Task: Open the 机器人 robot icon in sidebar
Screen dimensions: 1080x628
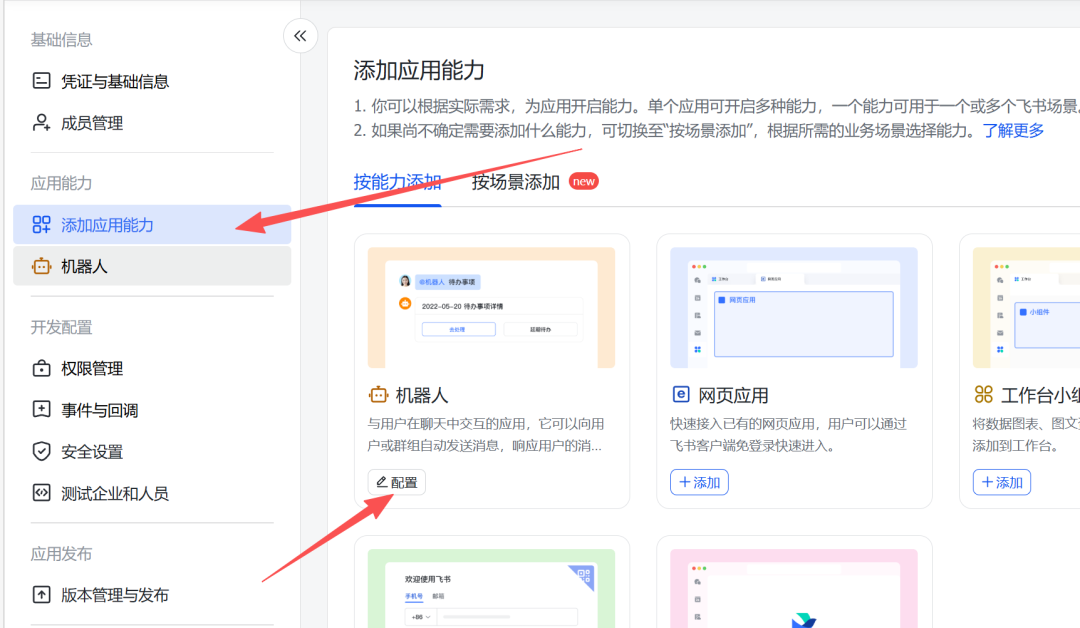Action: click(40, 265)
